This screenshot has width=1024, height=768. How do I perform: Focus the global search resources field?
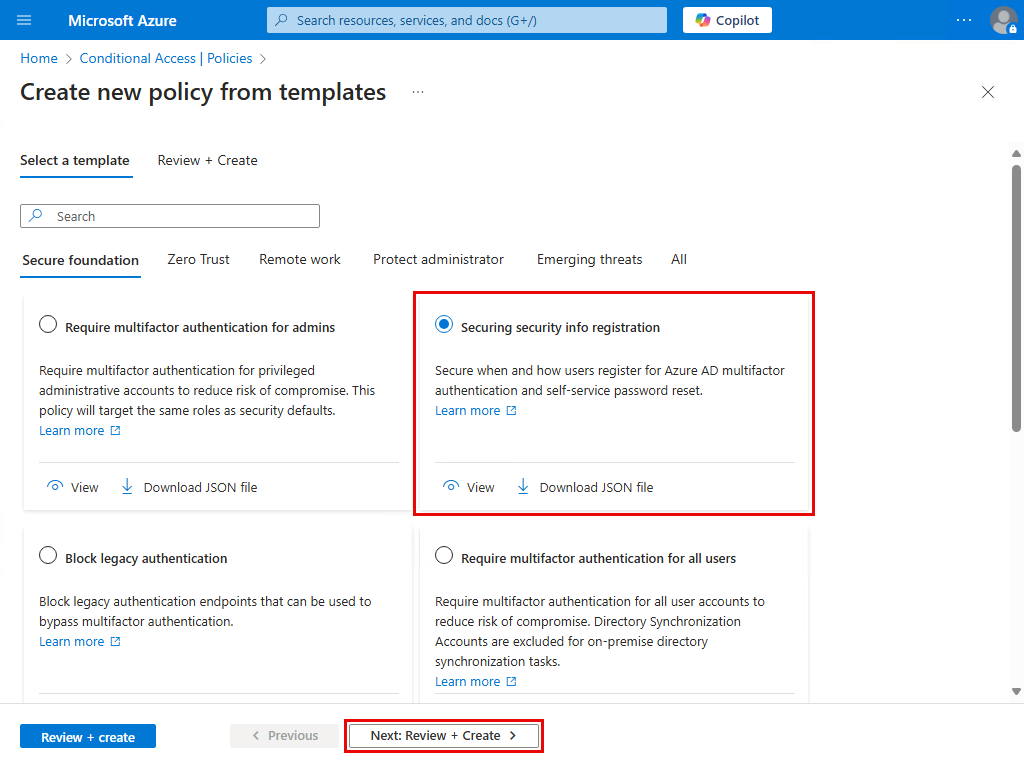[x=467, y=20]
